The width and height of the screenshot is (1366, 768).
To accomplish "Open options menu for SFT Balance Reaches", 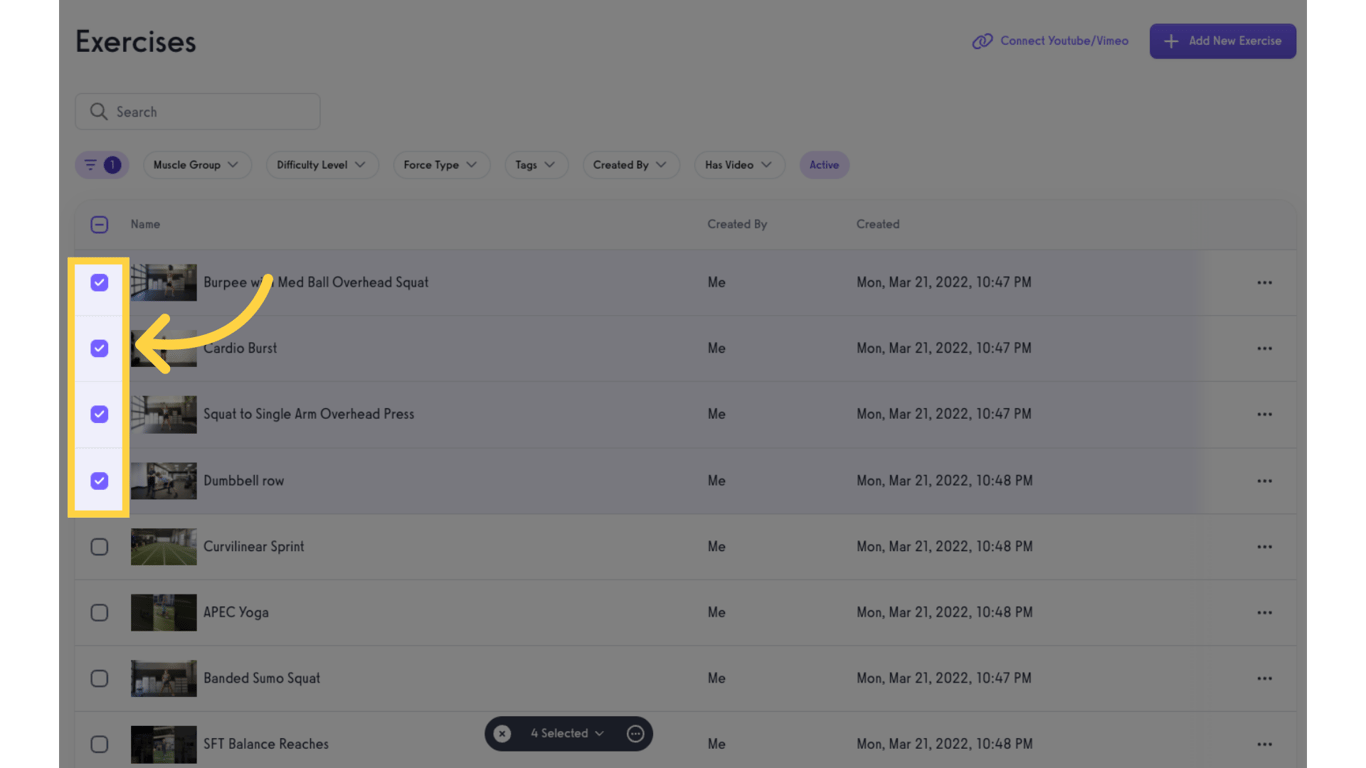I will coord(1264,744).
